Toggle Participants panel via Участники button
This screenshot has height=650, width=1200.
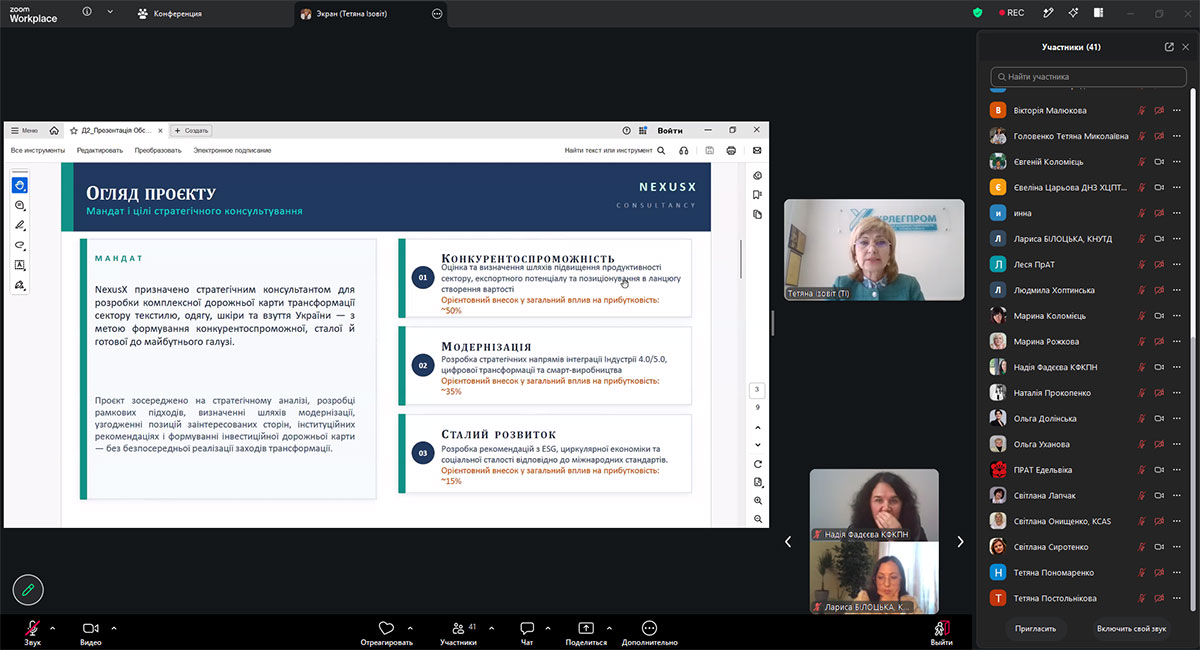(458, 633)
